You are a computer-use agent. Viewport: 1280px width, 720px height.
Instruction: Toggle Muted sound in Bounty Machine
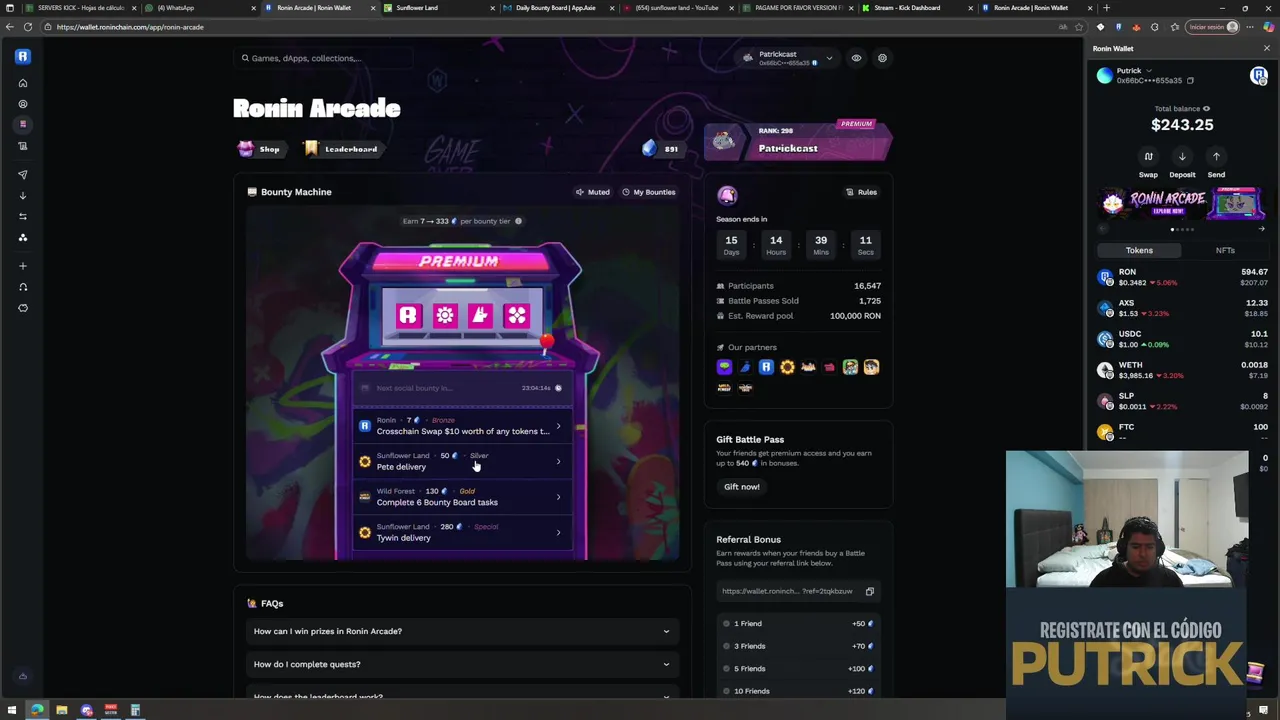tap(592, 192)
